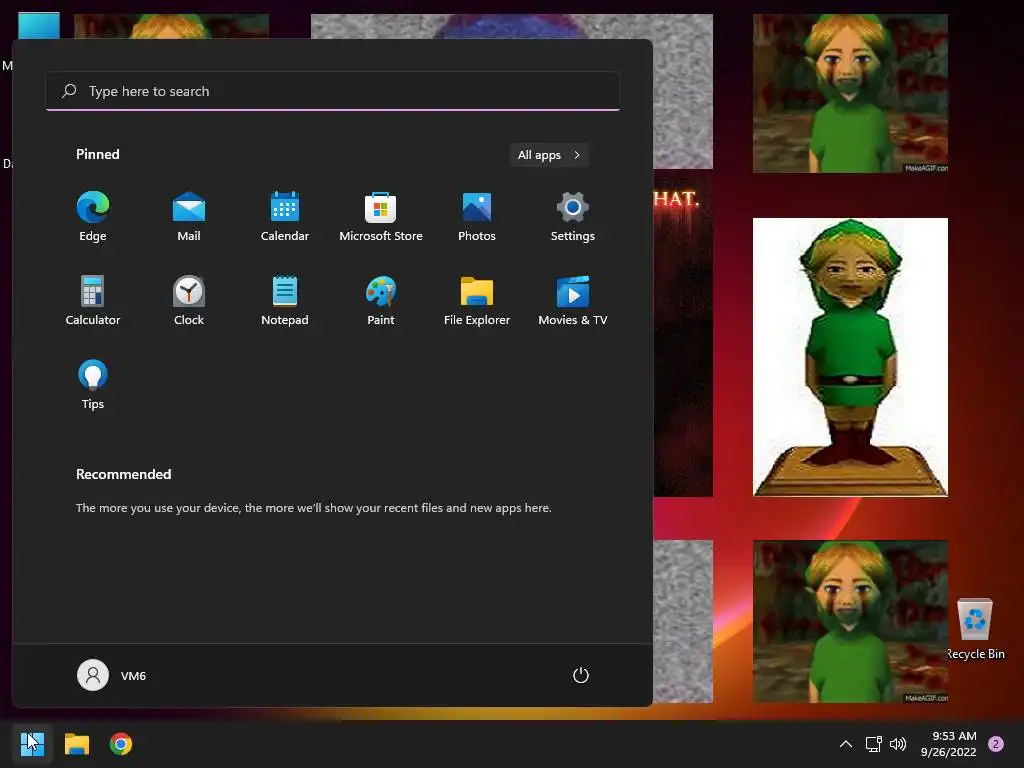Open the Edge browser pinned app
The image size is (1024, 768).
93,217
